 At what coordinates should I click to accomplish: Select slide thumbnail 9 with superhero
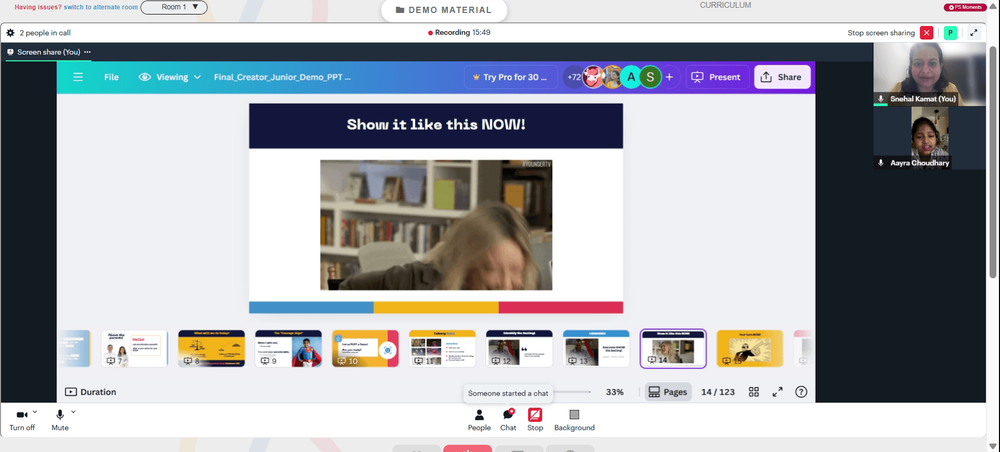[288, 349]
